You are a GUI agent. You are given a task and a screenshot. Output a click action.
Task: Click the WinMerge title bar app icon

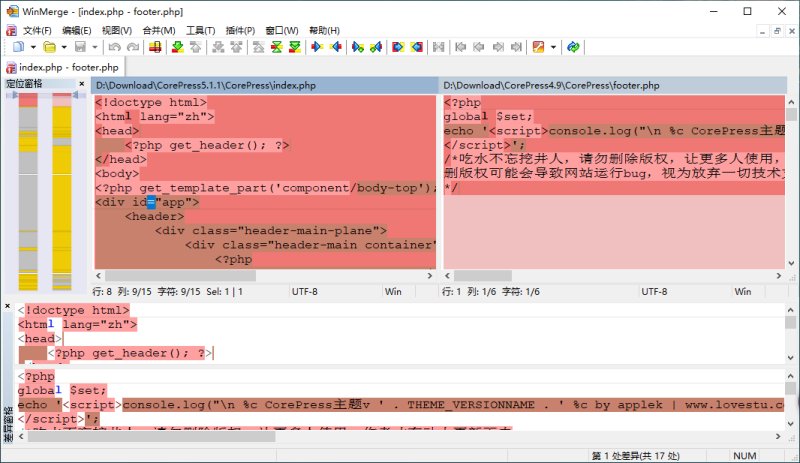[x=13, y=11]
